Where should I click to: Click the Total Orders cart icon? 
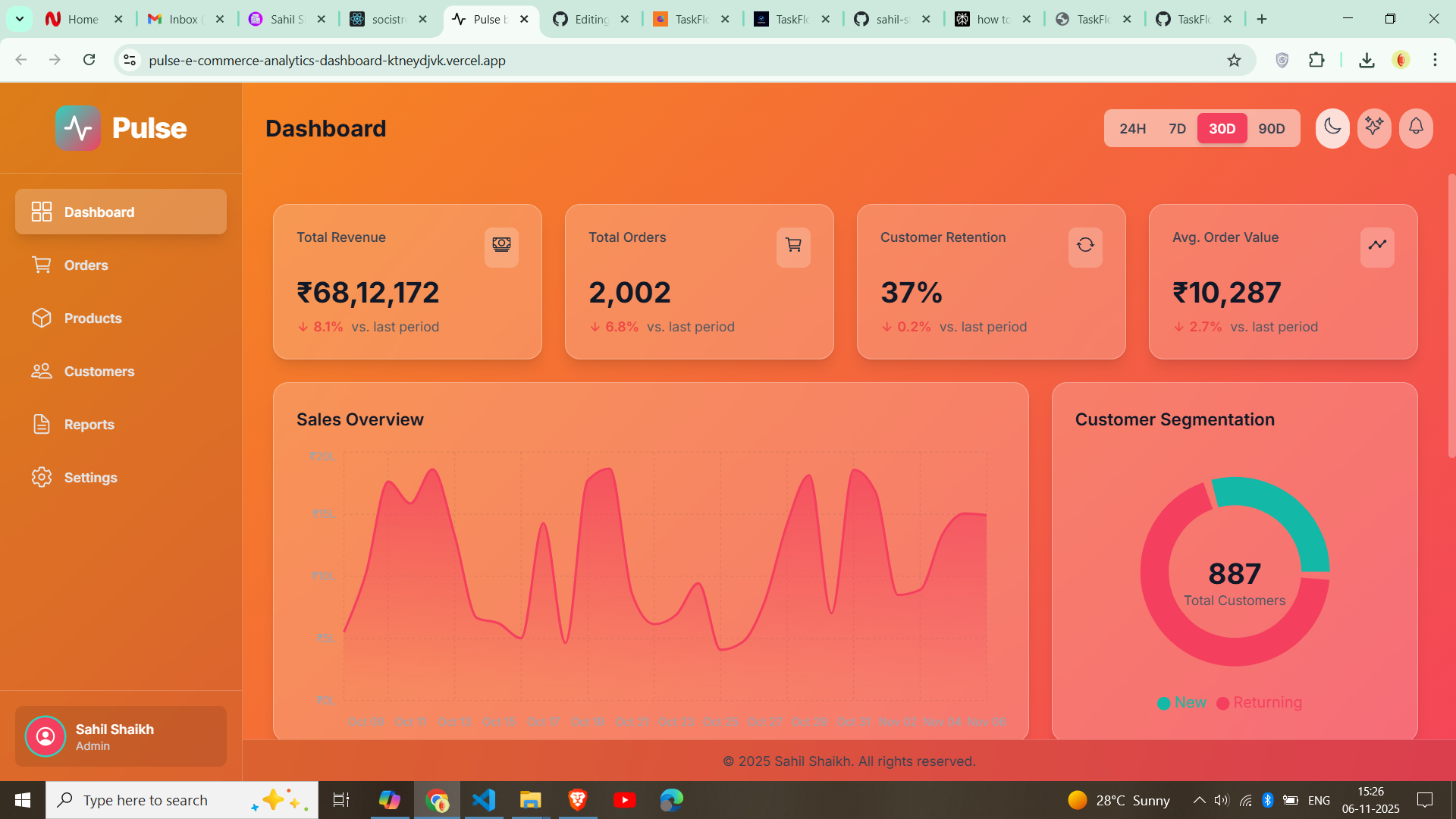(793, 246)
